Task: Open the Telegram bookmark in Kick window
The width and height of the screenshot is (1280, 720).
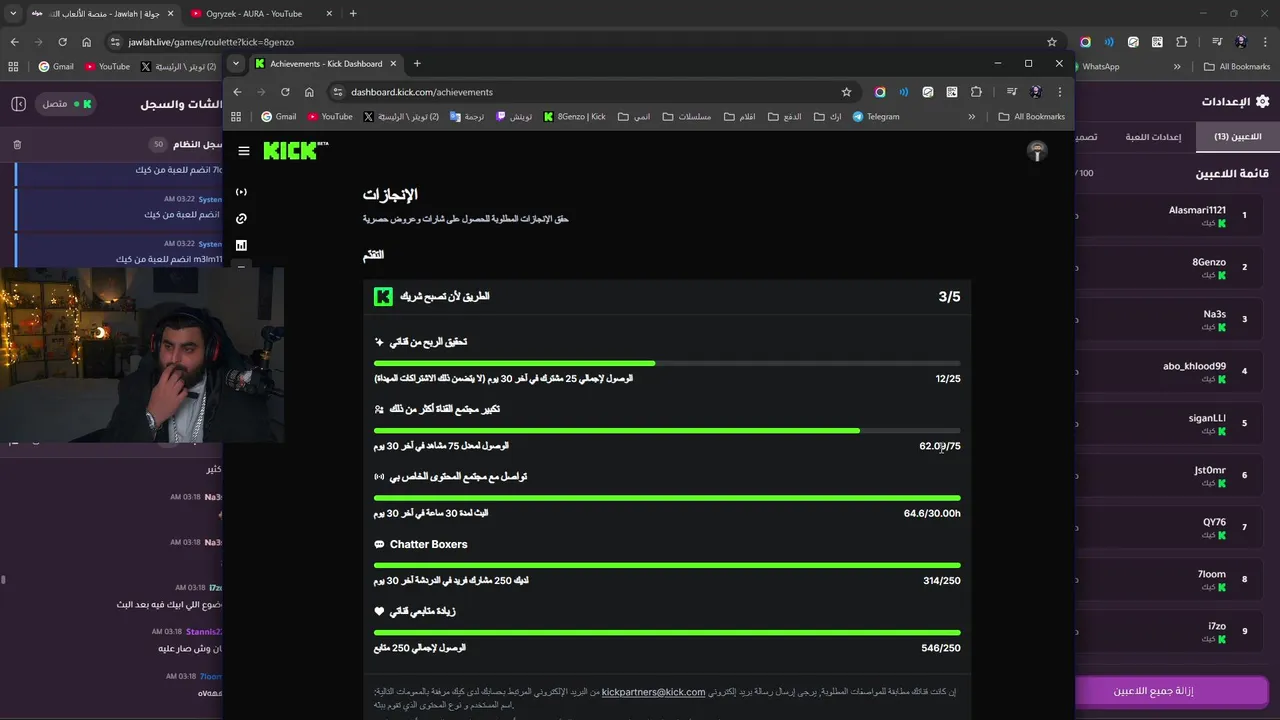Action: tap(876, 117)
